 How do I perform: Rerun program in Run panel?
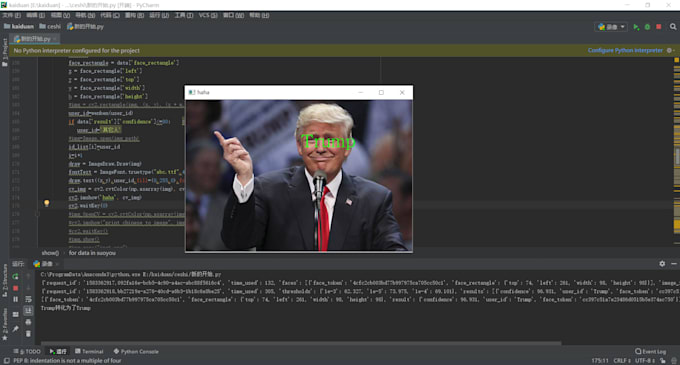[x=16, y=276]
